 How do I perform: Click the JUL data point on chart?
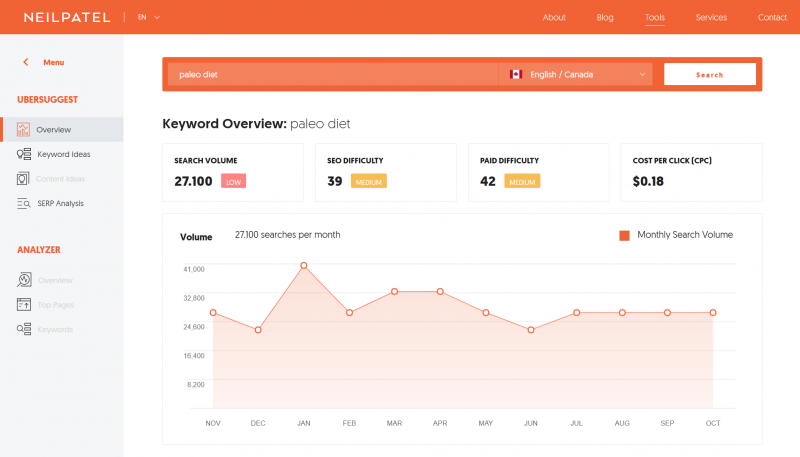click(577, 312)
